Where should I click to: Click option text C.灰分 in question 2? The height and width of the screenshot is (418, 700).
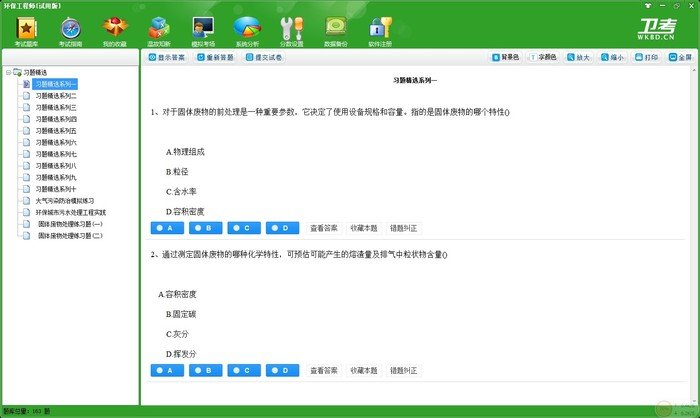click(x=177, y=334)
